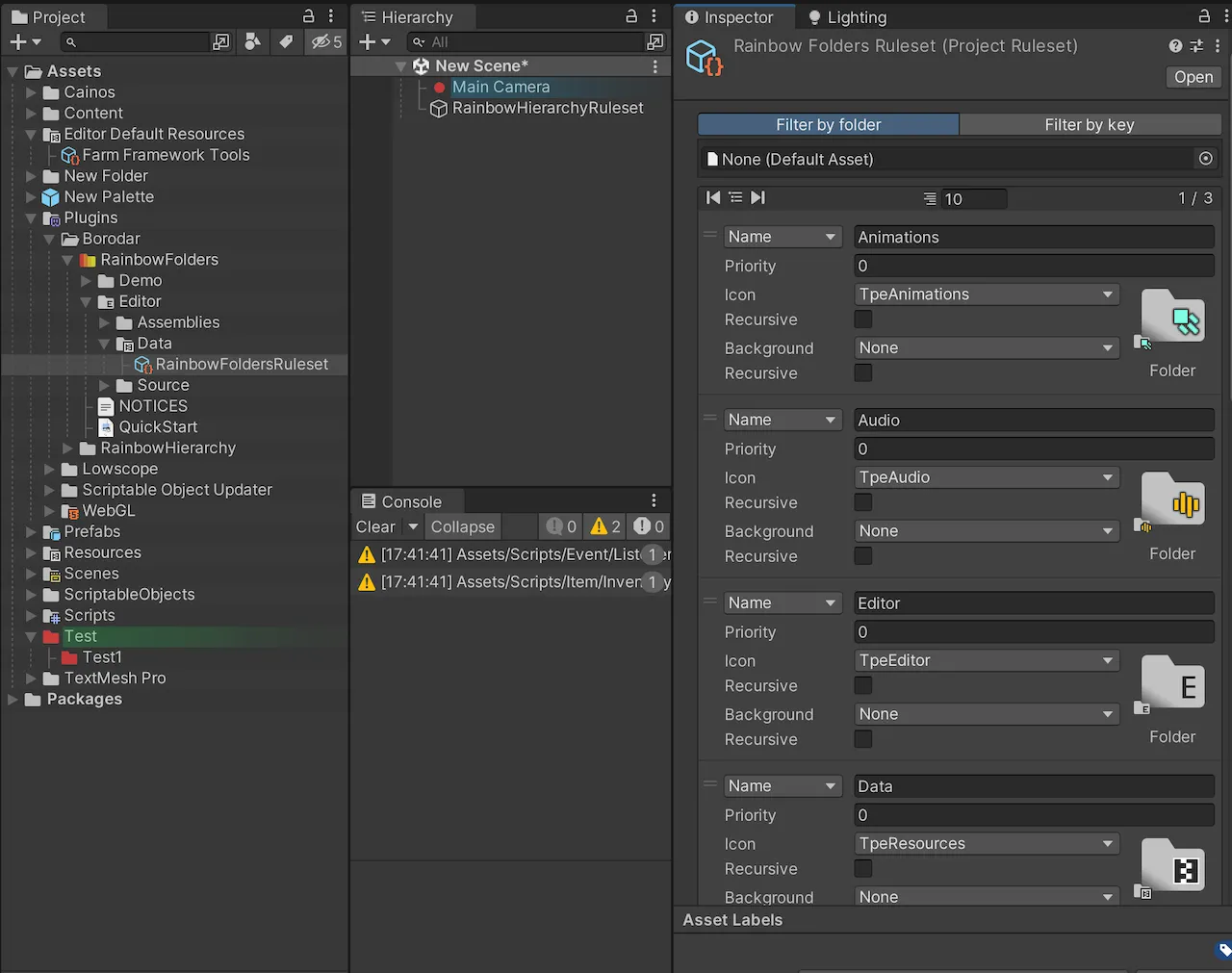Open the Clear button dropdown arrow
Screen dimensions: 1232x973
[x=413, y=526]
